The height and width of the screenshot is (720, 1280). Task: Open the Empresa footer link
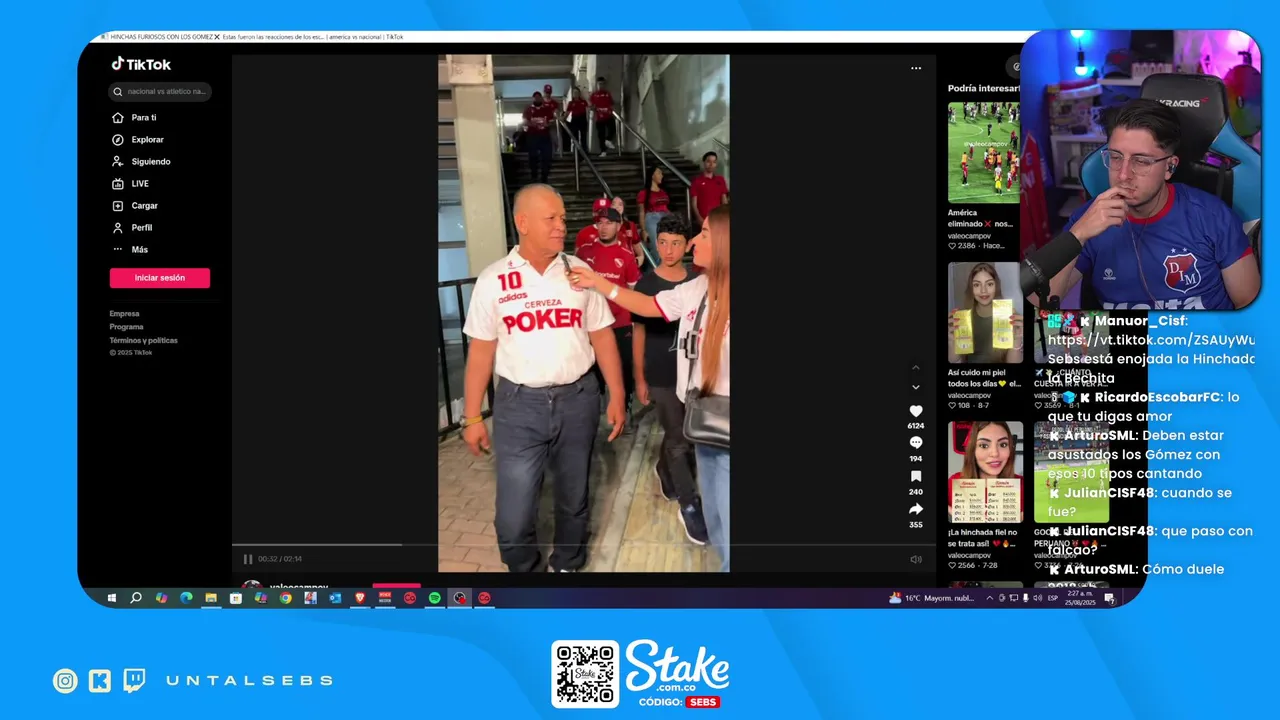click(125, 314)
